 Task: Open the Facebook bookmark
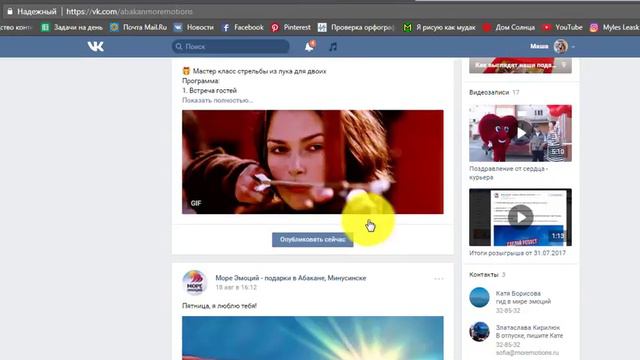point(243,27)
